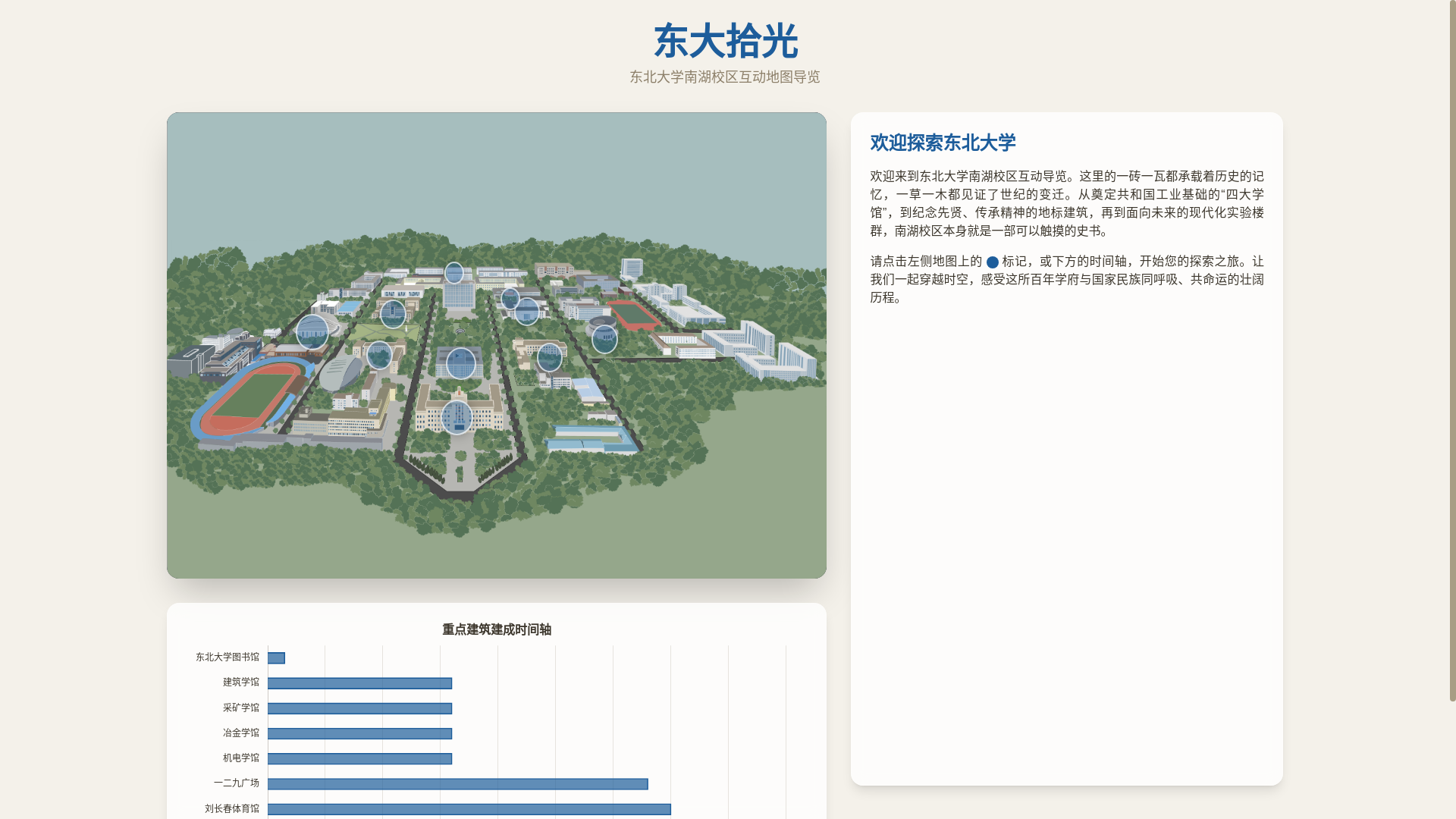Click the 重点建筑建成时间轴 chart title
Viewport: 1456px width, 819px height.
[497, 629]
